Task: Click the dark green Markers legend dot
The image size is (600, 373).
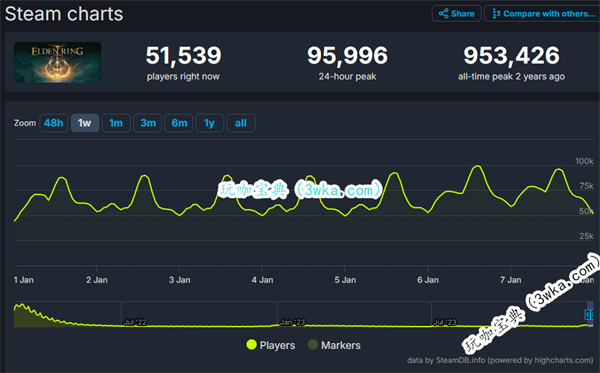Action: (313, 345)
